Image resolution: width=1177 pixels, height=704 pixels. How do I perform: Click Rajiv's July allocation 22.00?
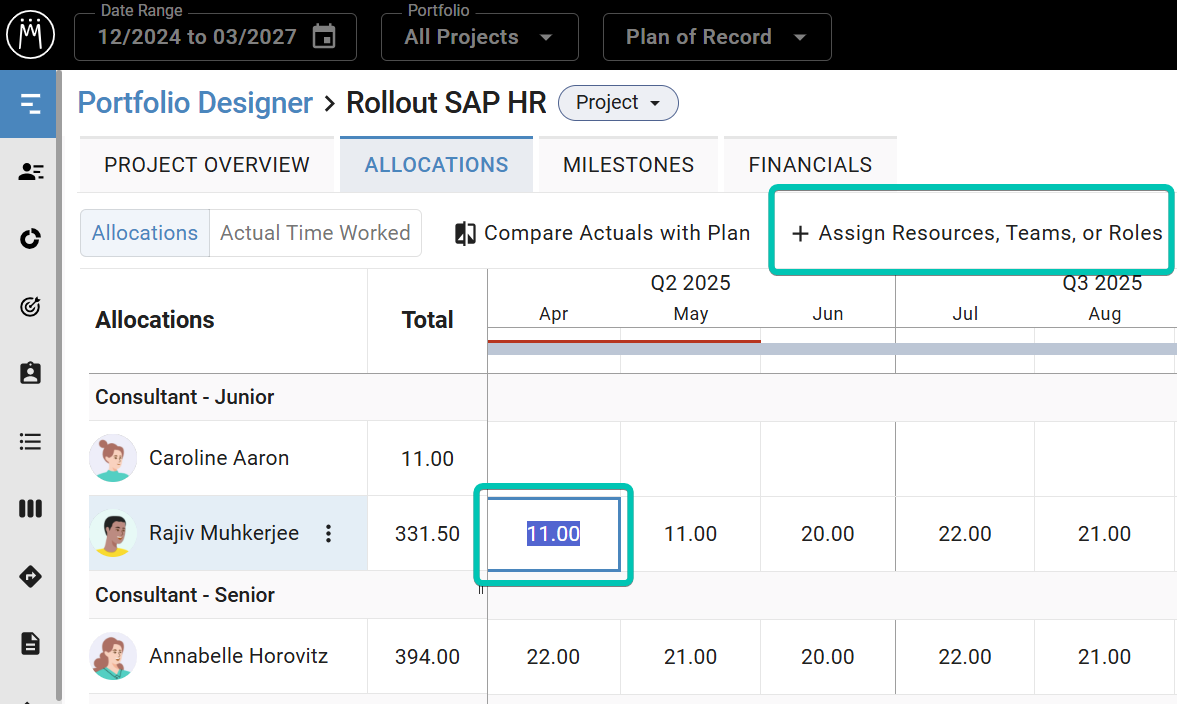[x=965, y=534]
